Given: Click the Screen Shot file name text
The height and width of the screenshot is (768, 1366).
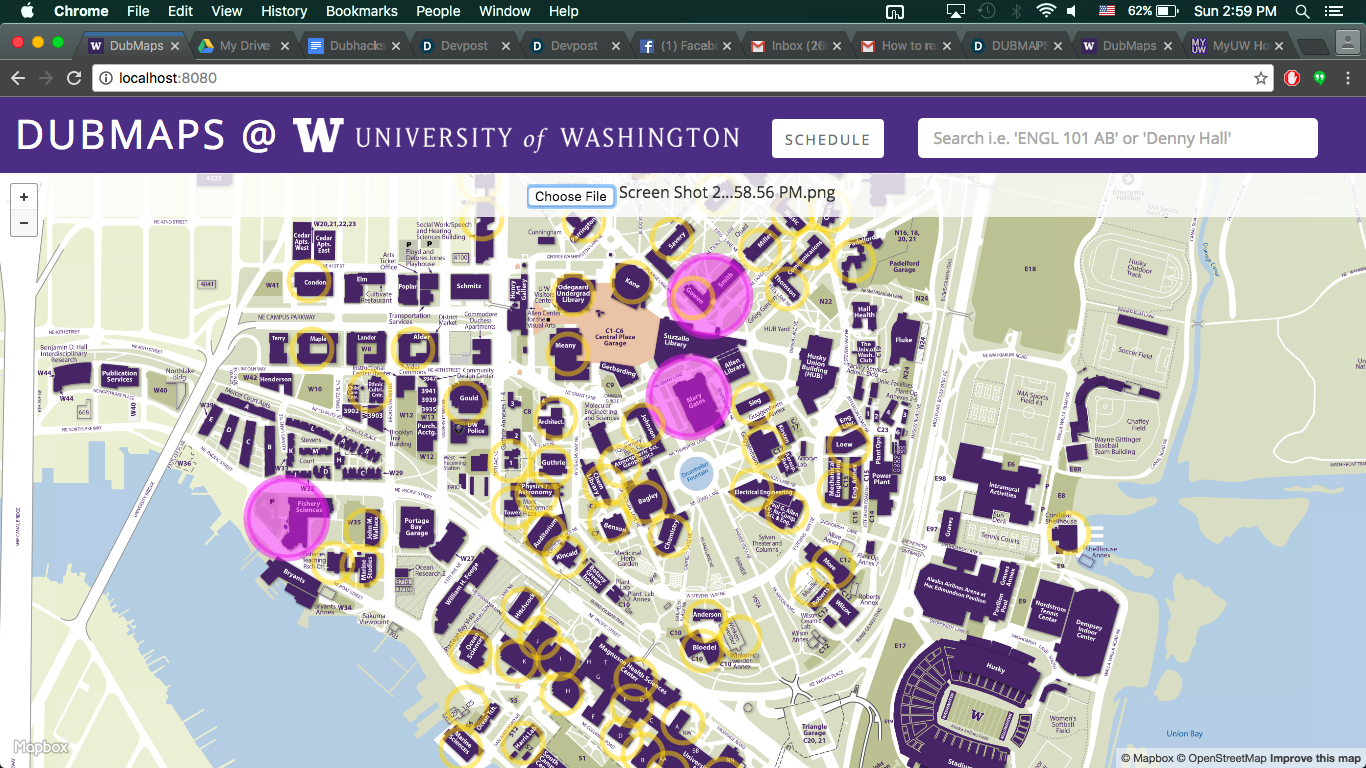Looking at the screenshot, I should [727, 193].
